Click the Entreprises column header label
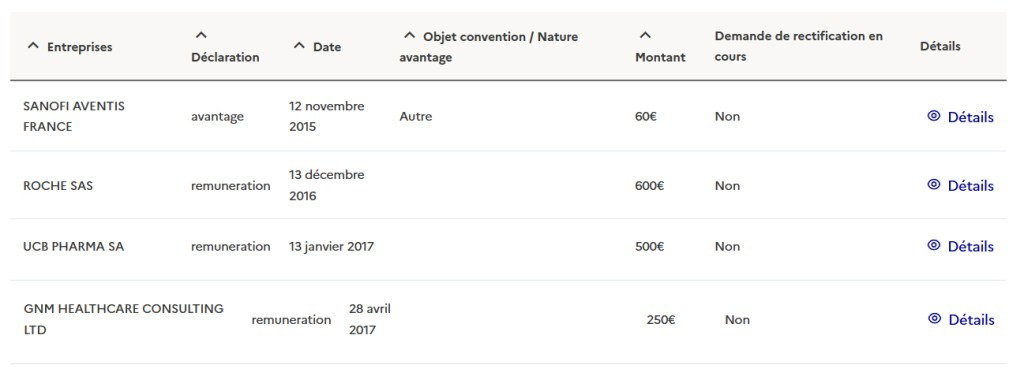 point(80,47)
